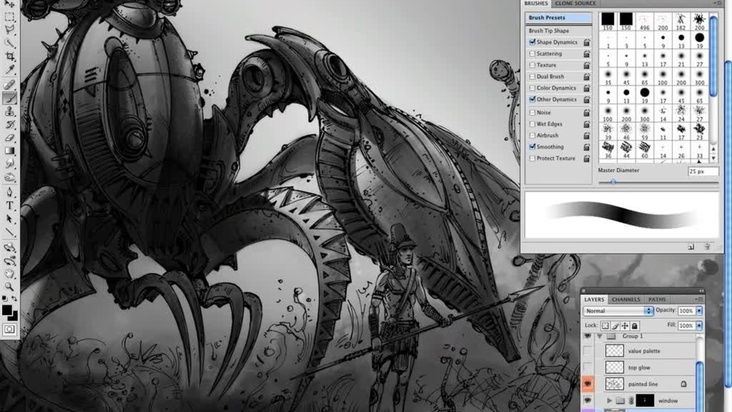The image size is (732, 412).
Task: Open the Clone Source tab
Action: (x=575, y=3)
